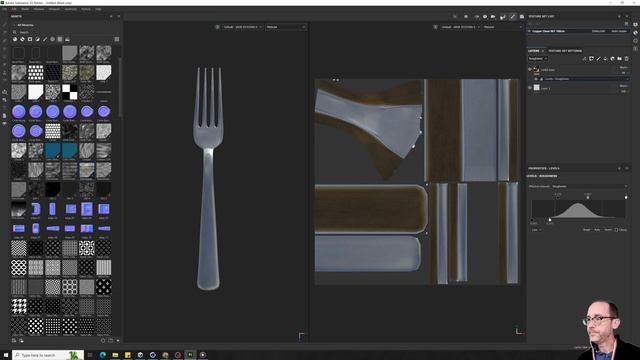Filter assets by Alphas

click(x=52, y=39)
